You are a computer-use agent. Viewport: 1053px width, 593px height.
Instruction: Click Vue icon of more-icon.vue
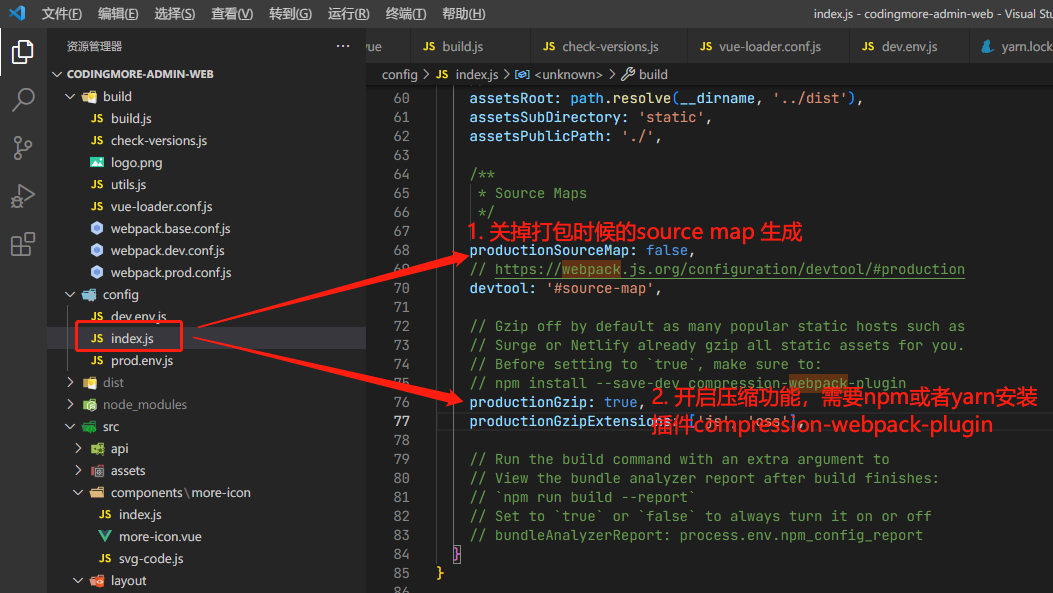coord(105,536)
